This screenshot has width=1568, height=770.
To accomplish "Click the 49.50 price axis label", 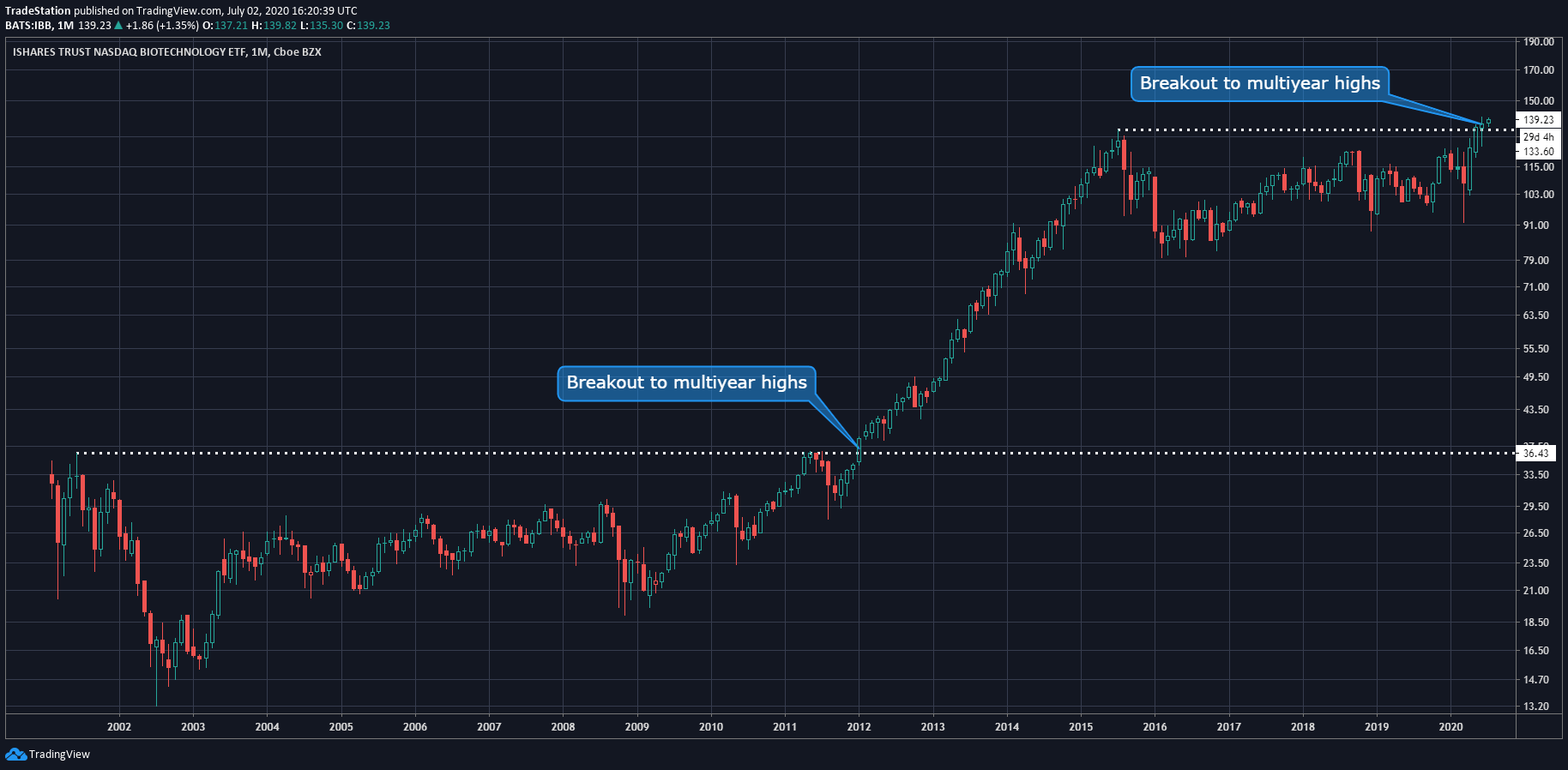I will [1536, 377].
